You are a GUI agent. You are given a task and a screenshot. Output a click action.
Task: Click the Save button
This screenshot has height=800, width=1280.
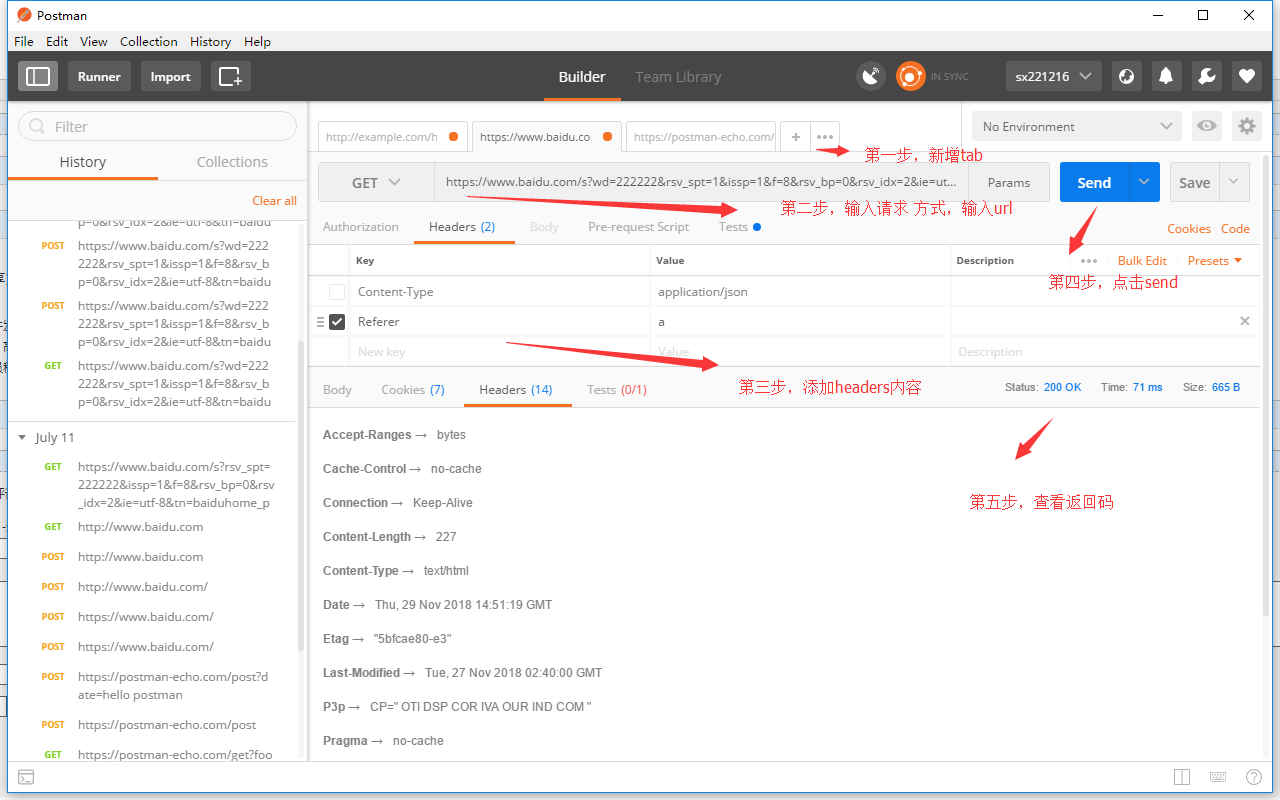point(1195,182)
